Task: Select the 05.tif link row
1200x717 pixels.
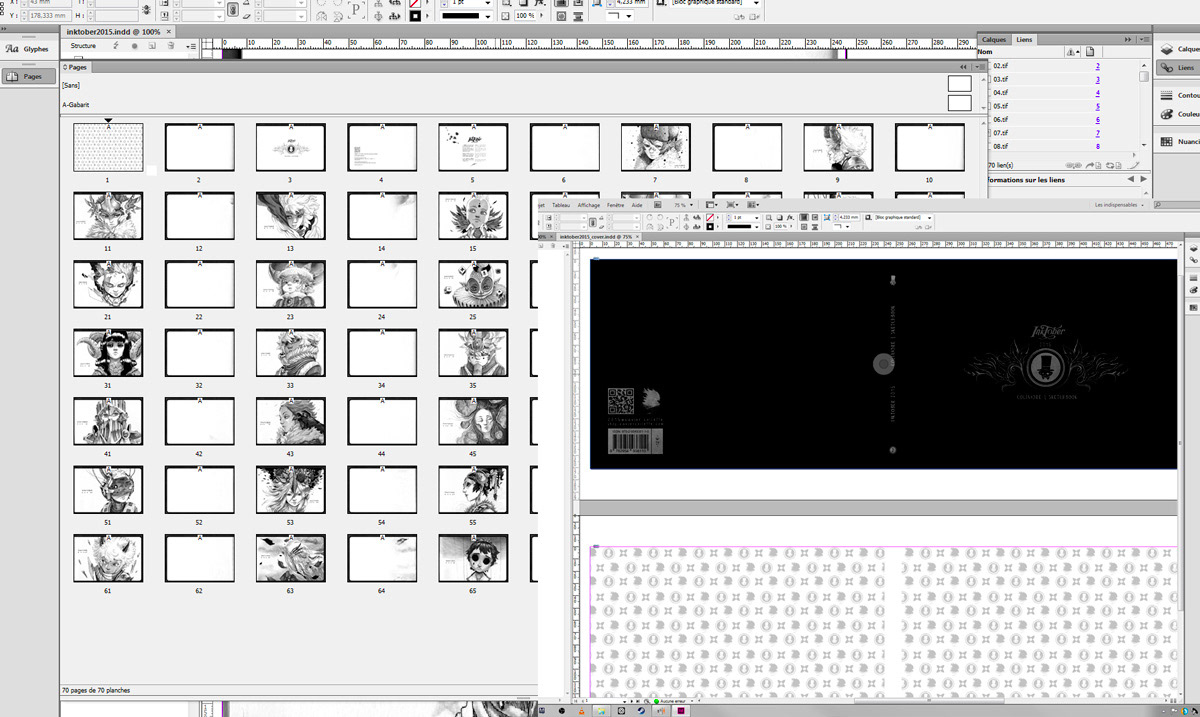Action: [1062, 106]
